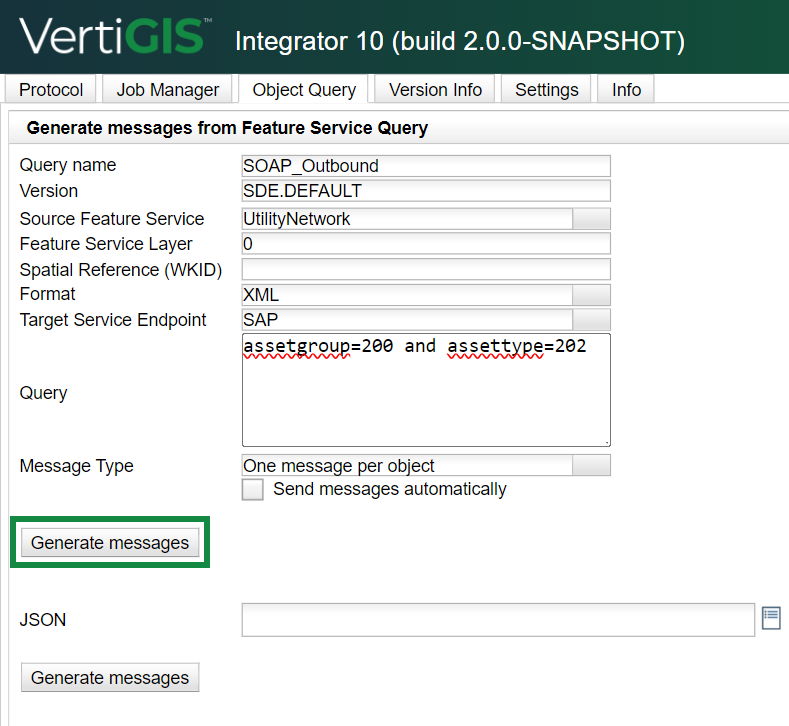Click the Version input field

(x=426, y=191)
